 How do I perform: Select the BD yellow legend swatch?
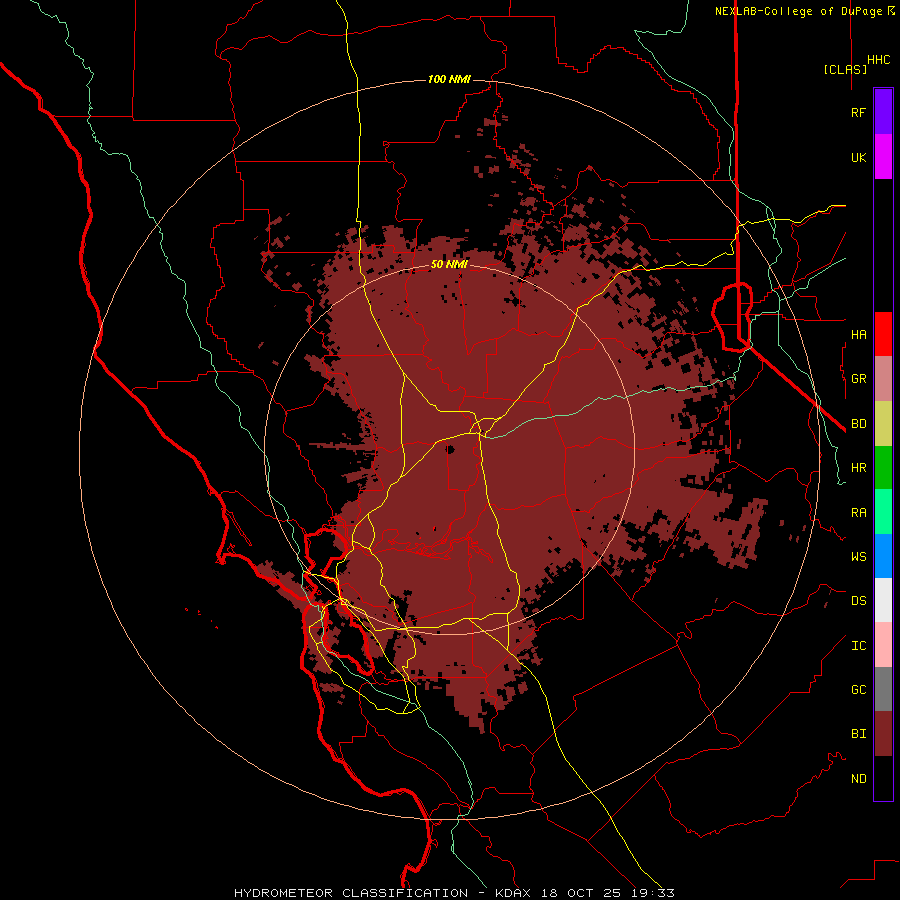(883, 424)
